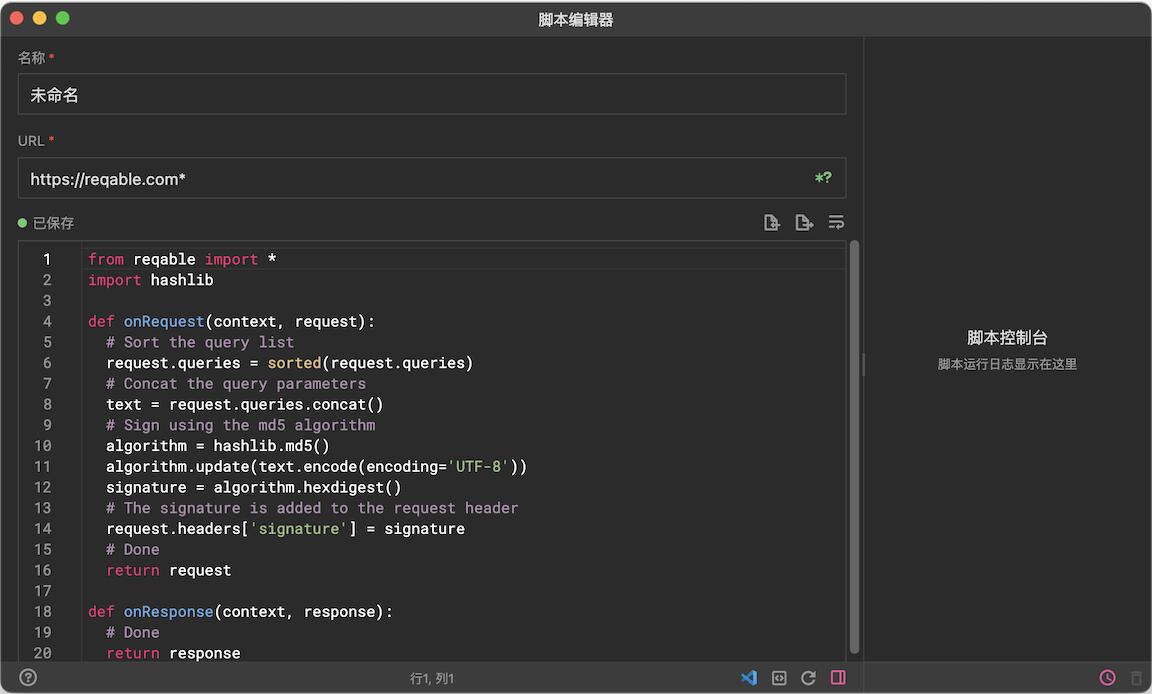Click the import script file icon
The height and width of the screenshot is (694, 1152).
[x=771, y=223]
